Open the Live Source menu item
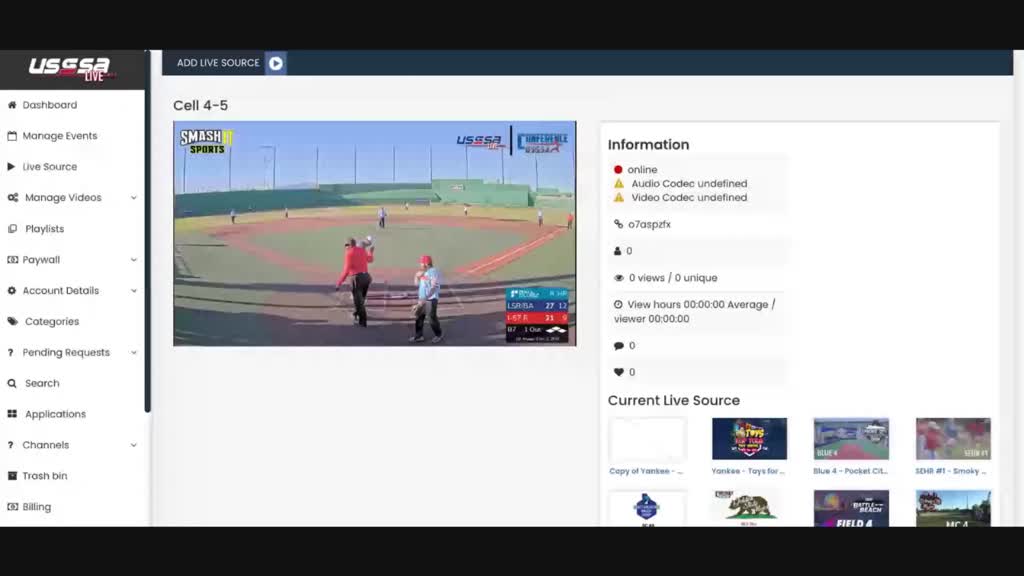 (x=49, y=167)
